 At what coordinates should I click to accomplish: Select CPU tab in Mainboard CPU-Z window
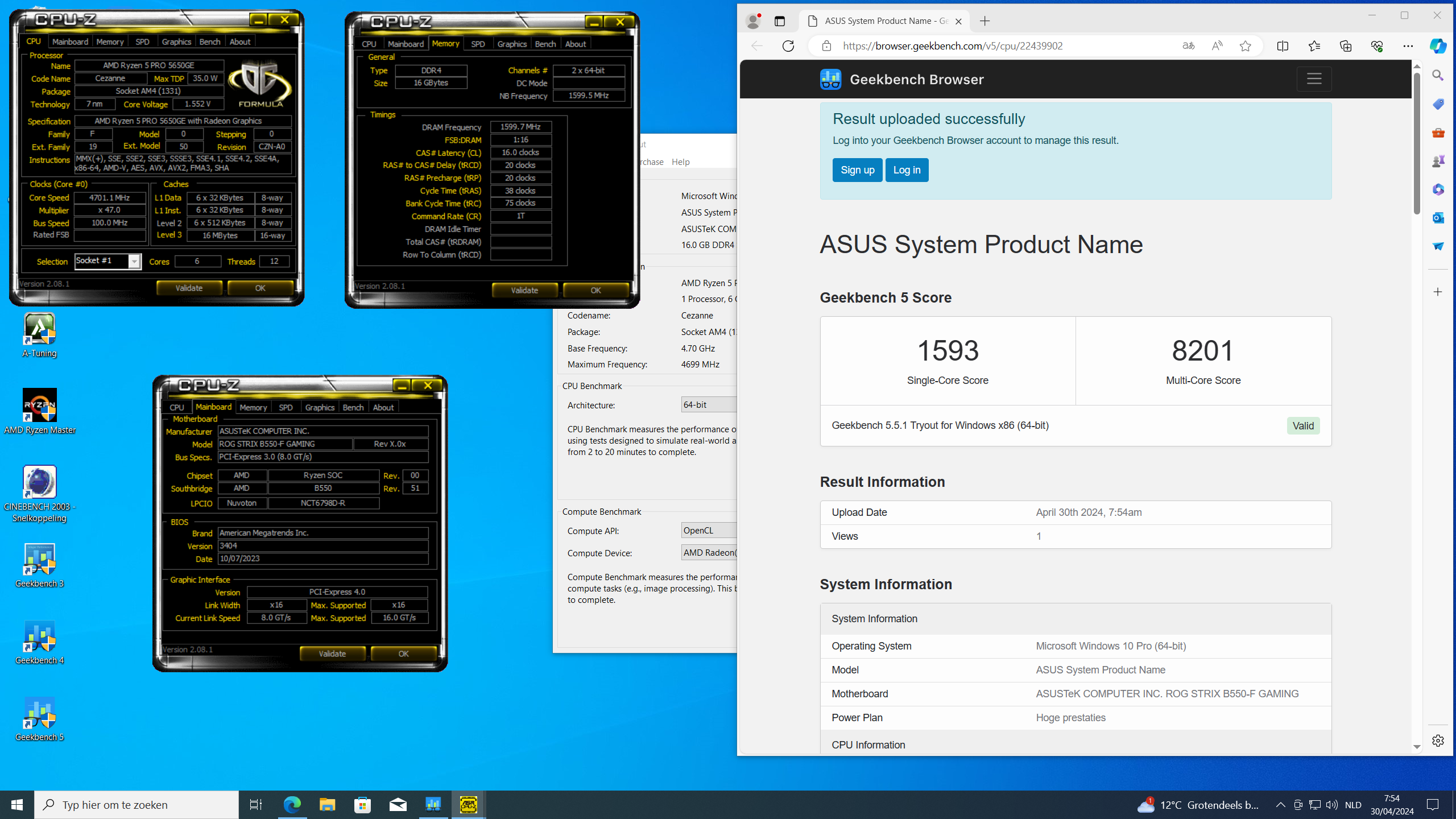pos(177,407)
